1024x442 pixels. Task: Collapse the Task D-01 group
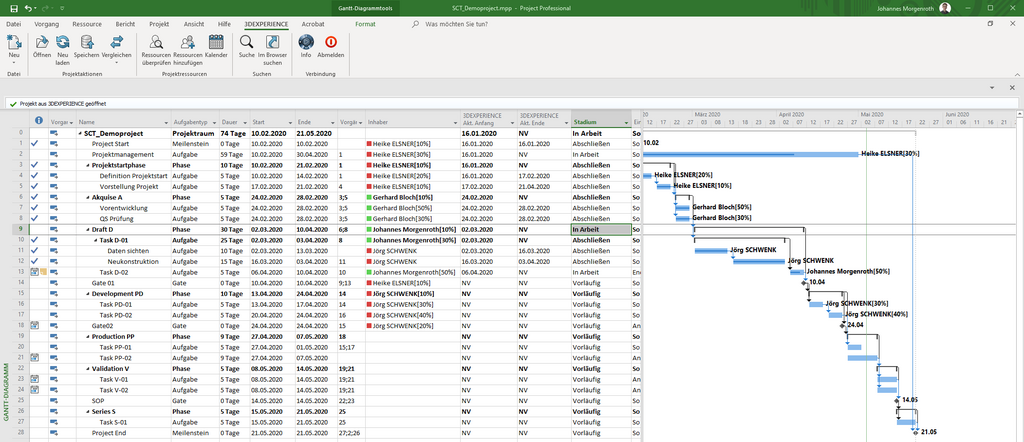tap(96, 240)
